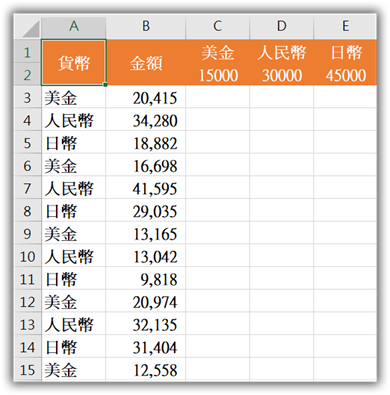The width and height of the screenshot is (390, 395).
Task: Click the cell with 16,698
Action: pyautogui.click(x=146, y=165)
